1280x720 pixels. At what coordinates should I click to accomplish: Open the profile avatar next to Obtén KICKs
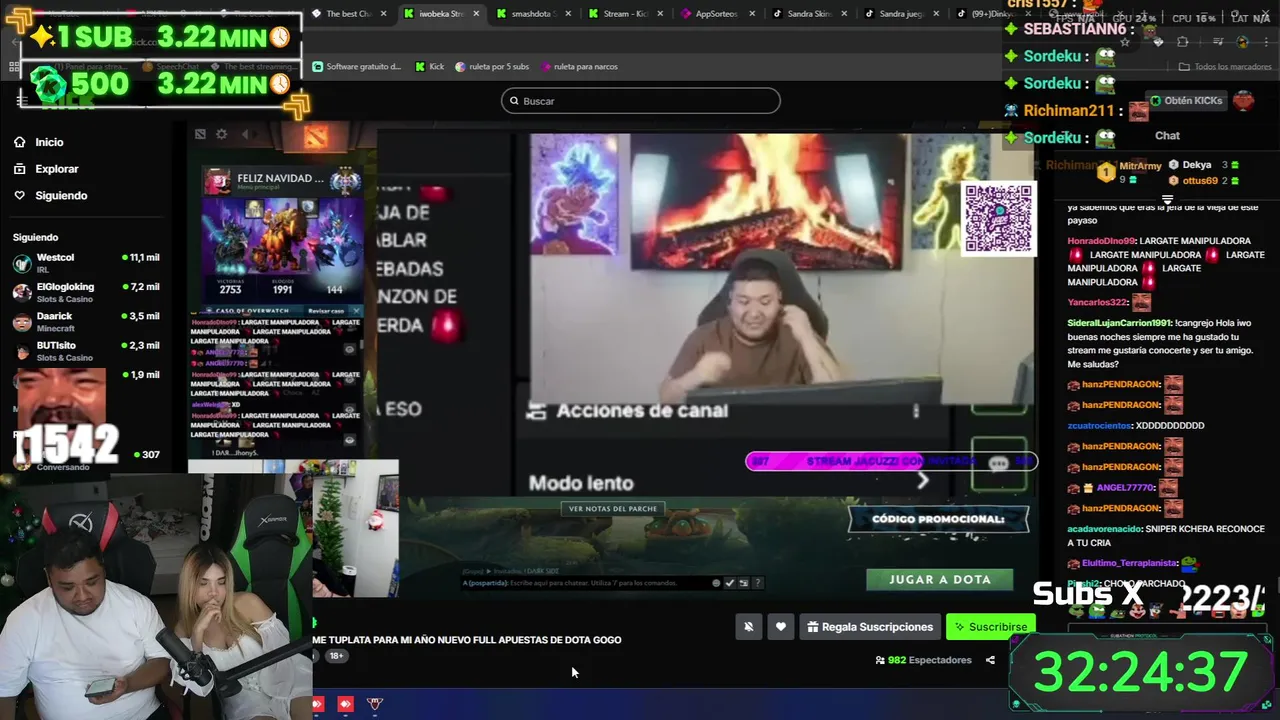1243,101
